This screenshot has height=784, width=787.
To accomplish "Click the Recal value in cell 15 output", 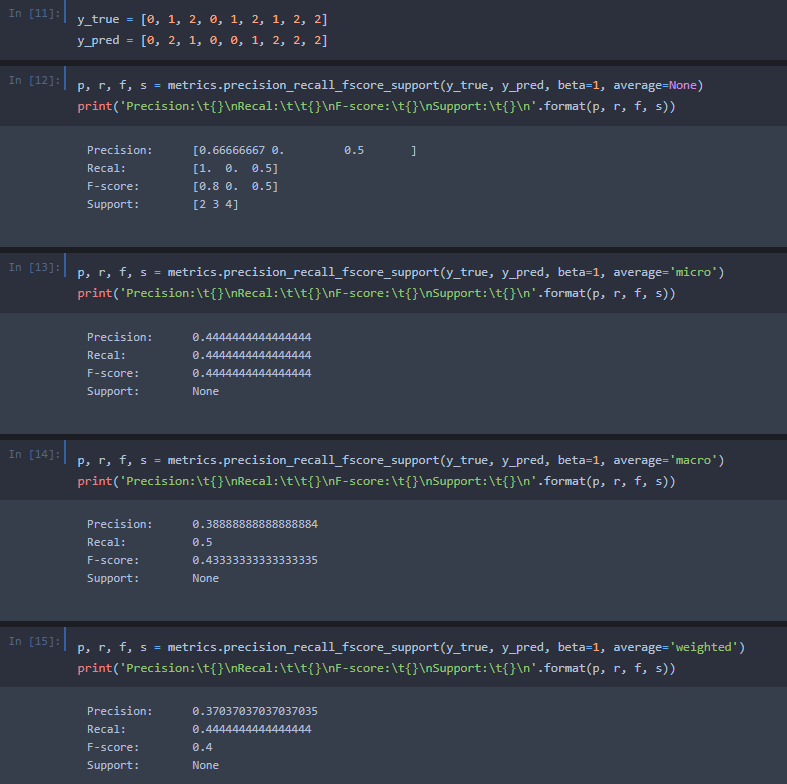I will point(251,729).
